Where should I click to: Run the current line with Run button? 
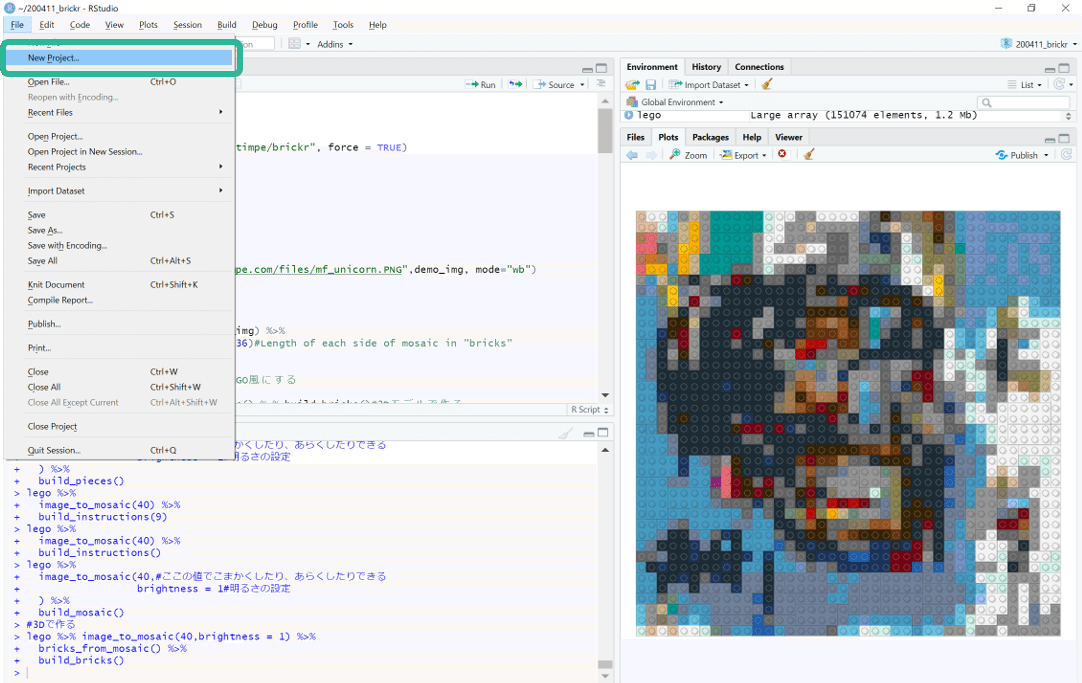pos(481,84)
